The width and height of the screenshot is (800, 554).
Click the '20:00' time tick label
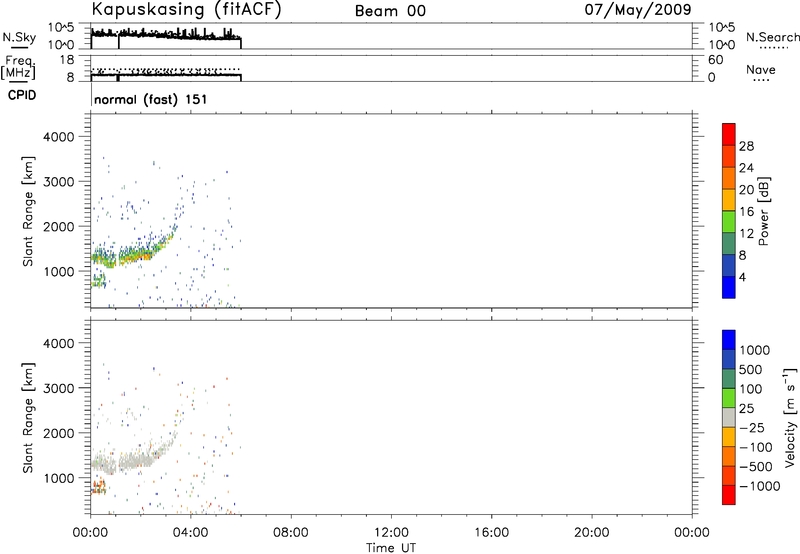[591, 533]
